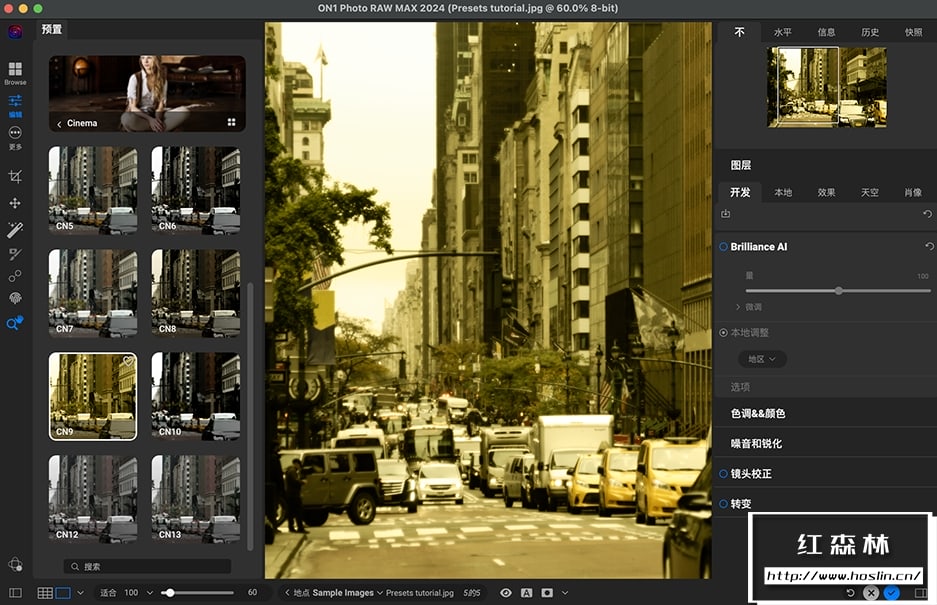Screen dimensions: 937x605
Task: Click the Brilliance AI amount slider handle
Action: tap(838, 291)
